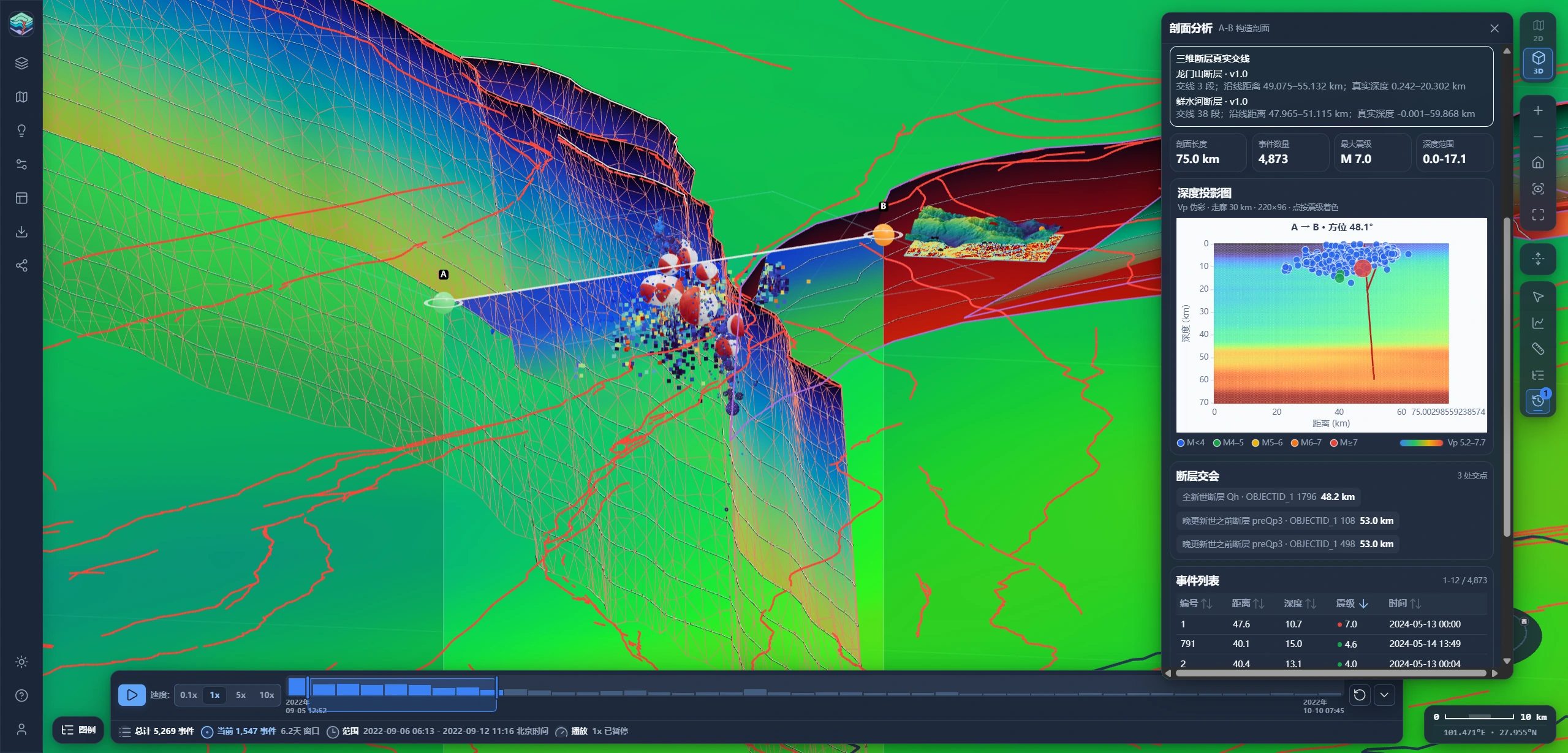Play the timeline animation

[132, 695]
